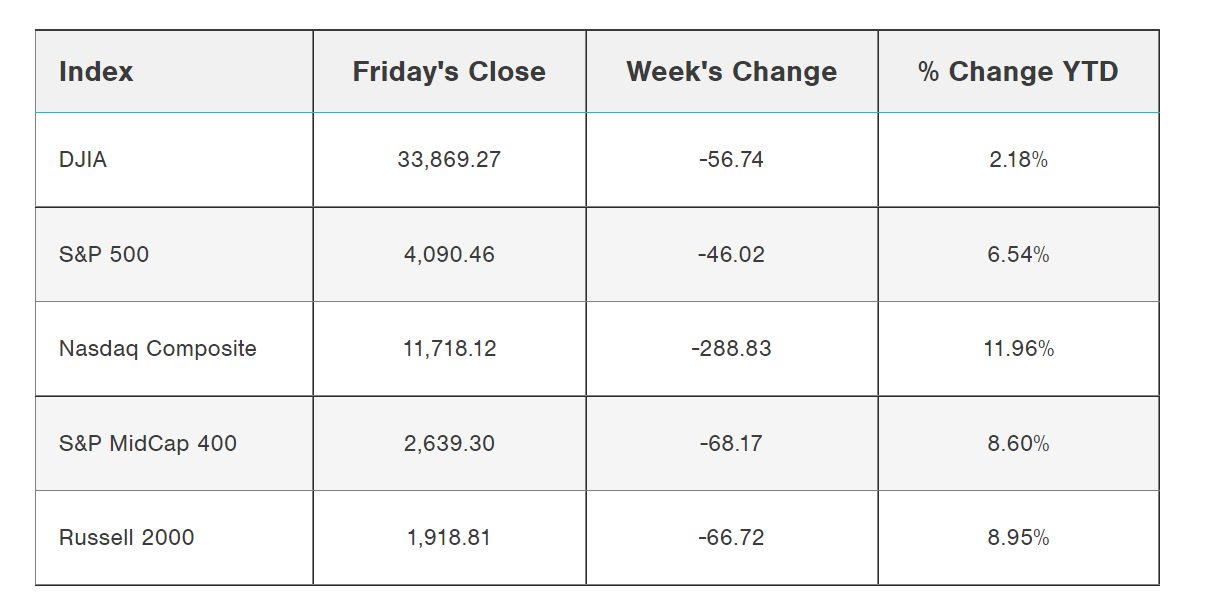Click Nasdaq week's change -288.83
The height and width of the screenshot is (606, 1208).
(732, 348)
